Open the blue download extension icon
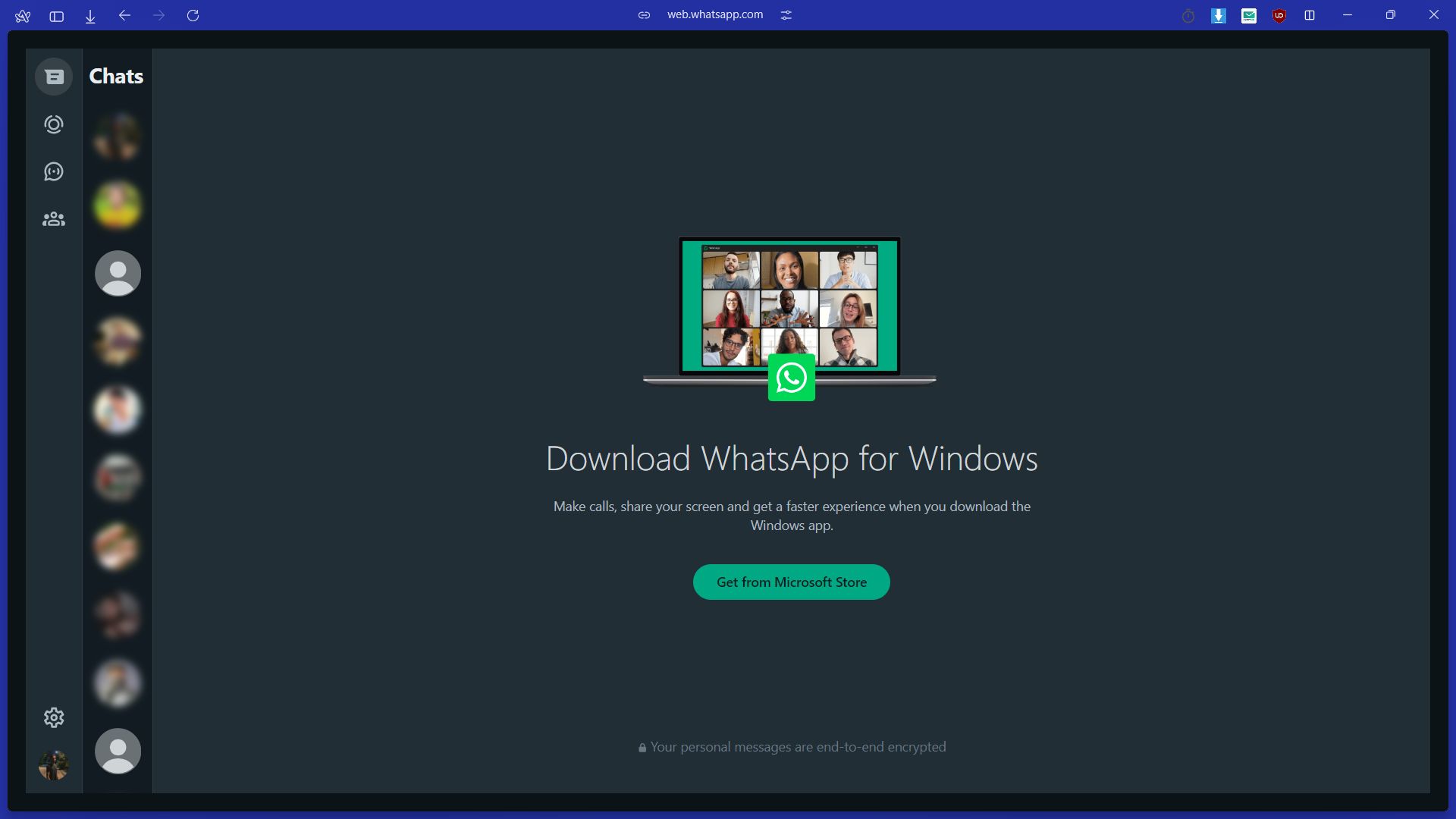The height and width of the screenshot is (819, 1456). [x=1219, y=16]
